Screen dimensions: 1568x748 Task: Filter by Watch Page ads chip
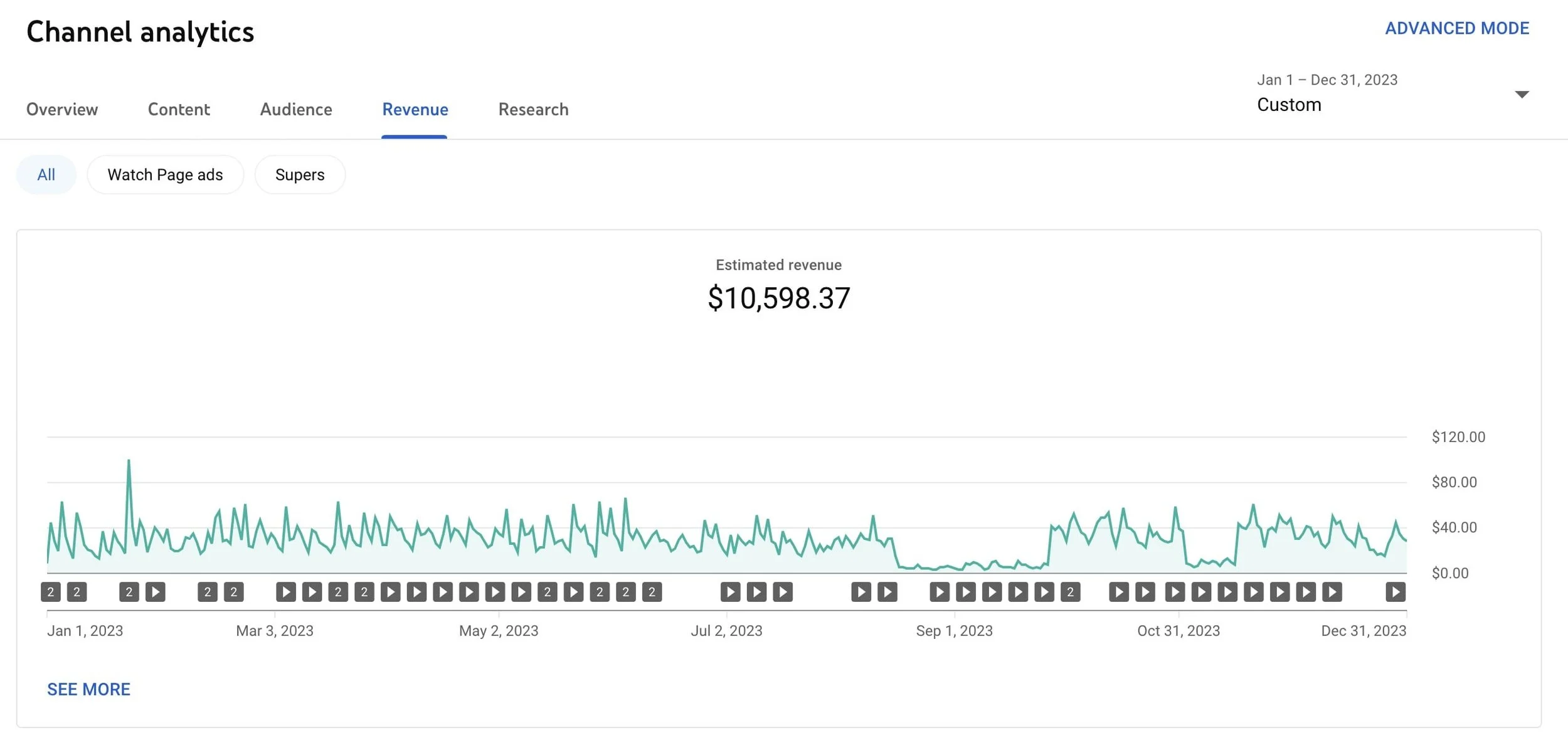[x=165, y=174]
